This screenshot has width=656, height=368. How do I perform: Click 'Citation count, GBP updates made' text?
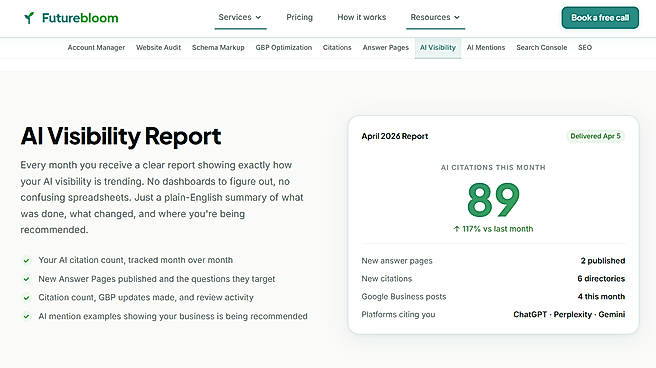pos(146,297)
